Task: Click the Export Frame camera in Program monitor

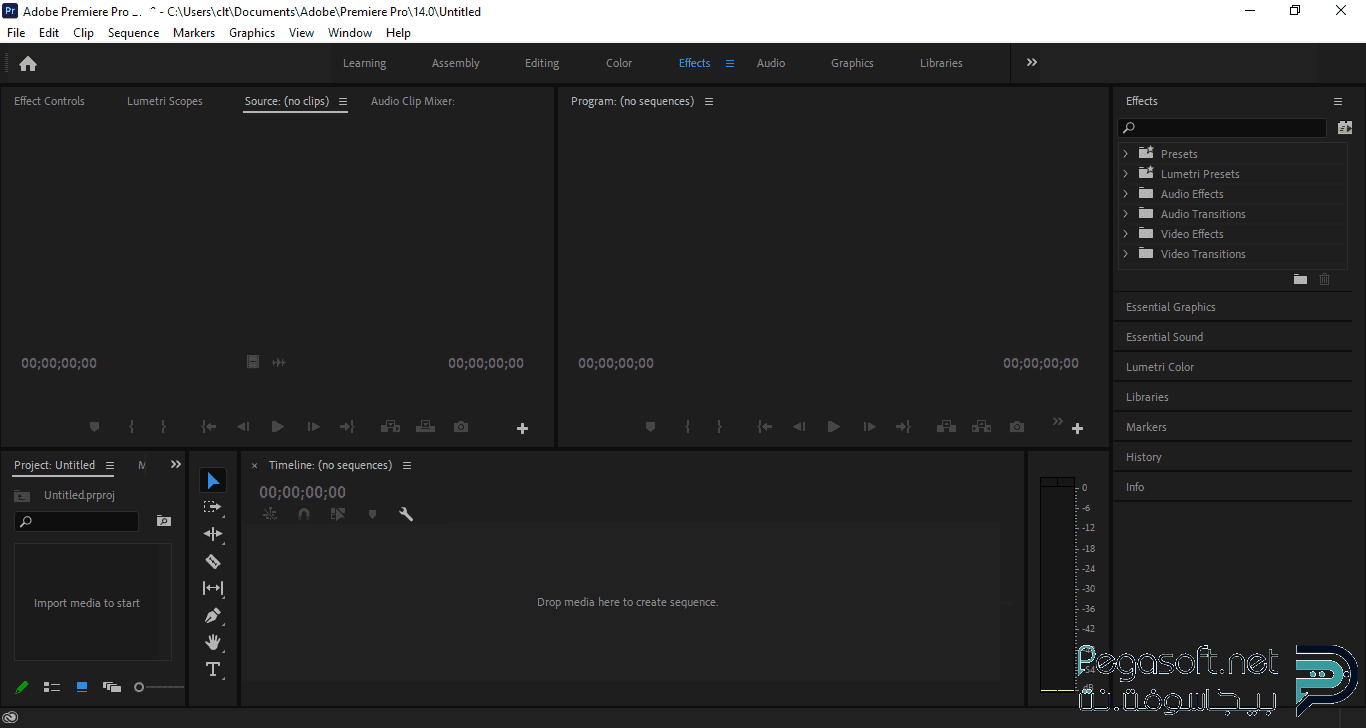Action: 1017,427
